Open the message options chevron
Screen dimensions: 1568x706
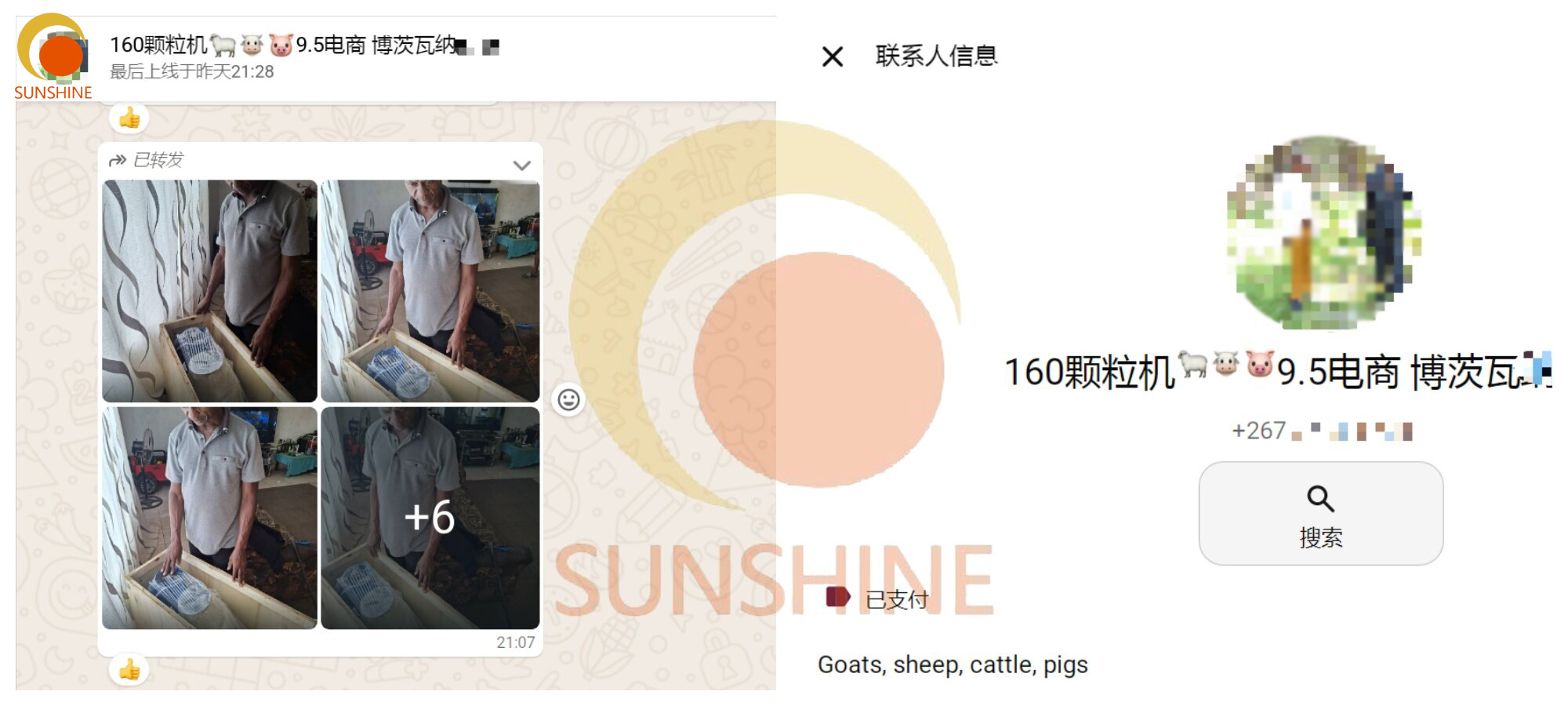tap(522, 166)
